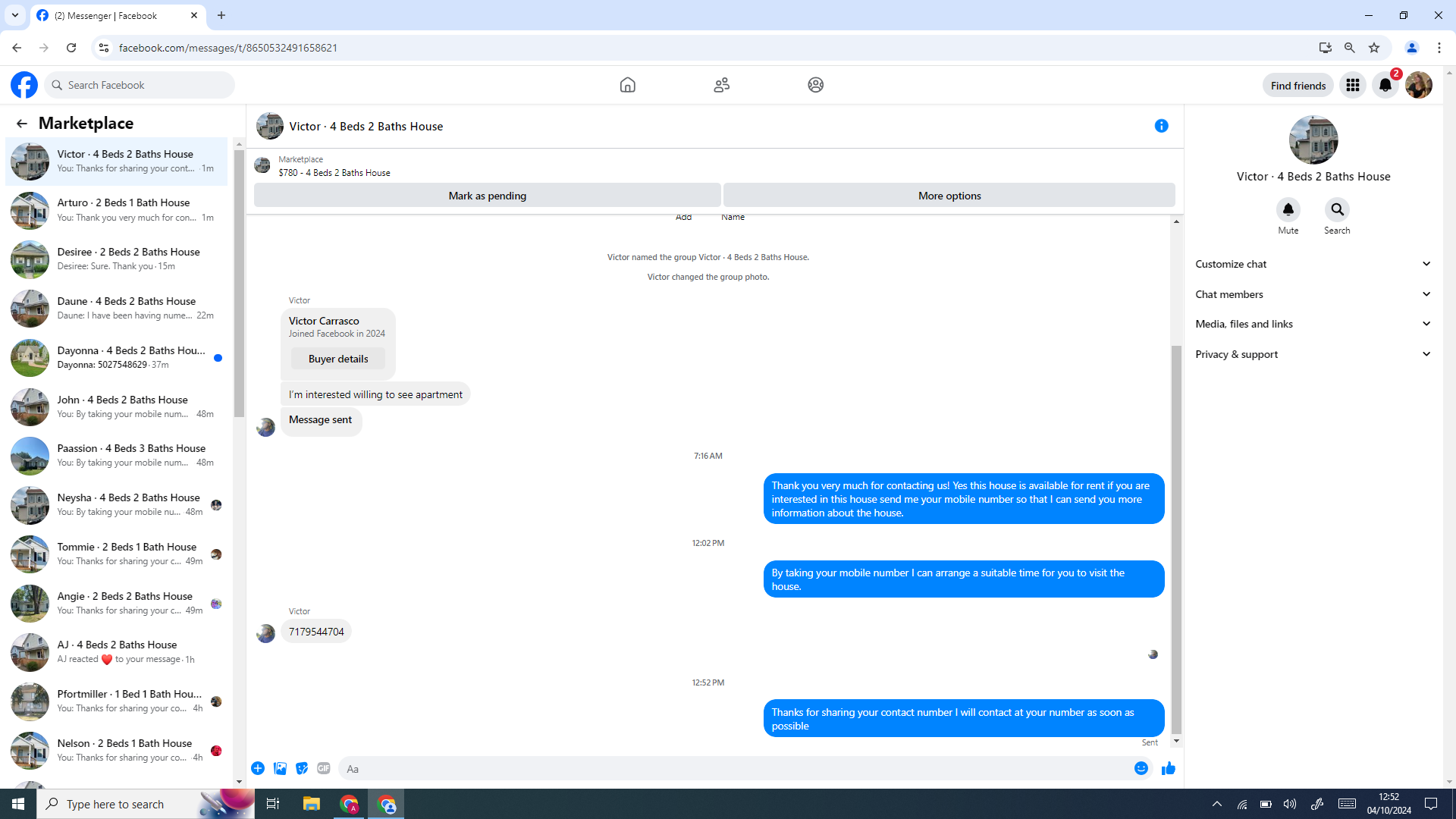Open Windows Start menu
This screenshot has height=819, width=1456.
coord(18,804)
